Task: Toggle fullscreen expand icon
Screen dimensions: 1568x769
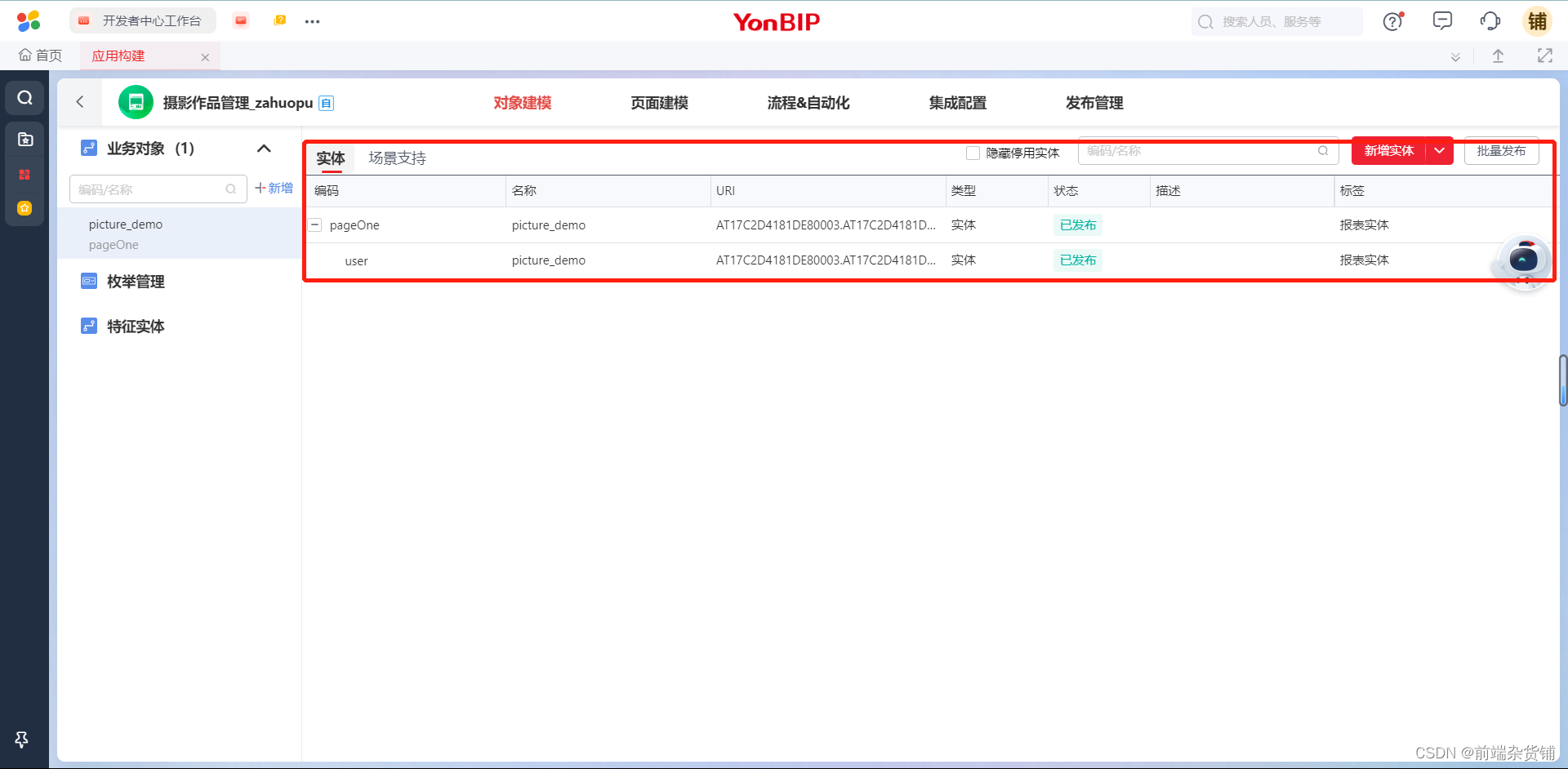Action: click(x=1544, y=56)
